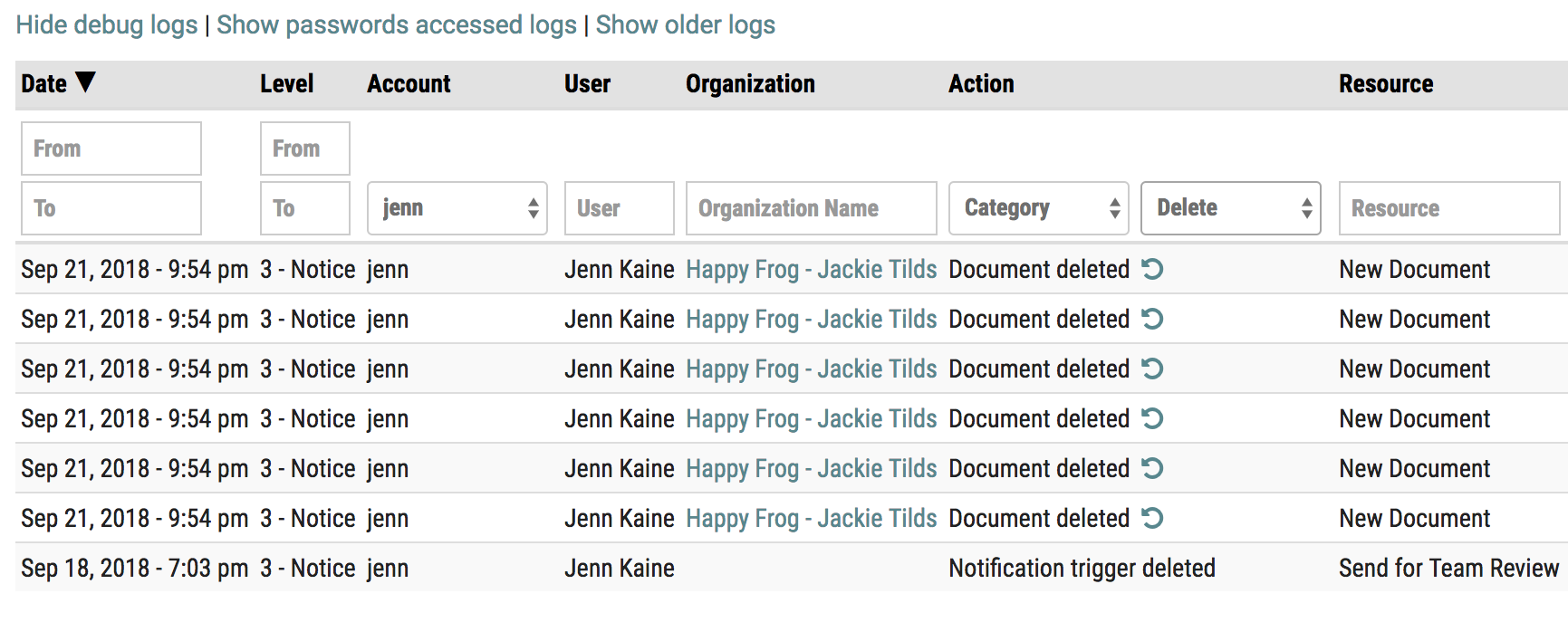Focus the Level From input field
Screen dimensions: 1568x632
304,148
